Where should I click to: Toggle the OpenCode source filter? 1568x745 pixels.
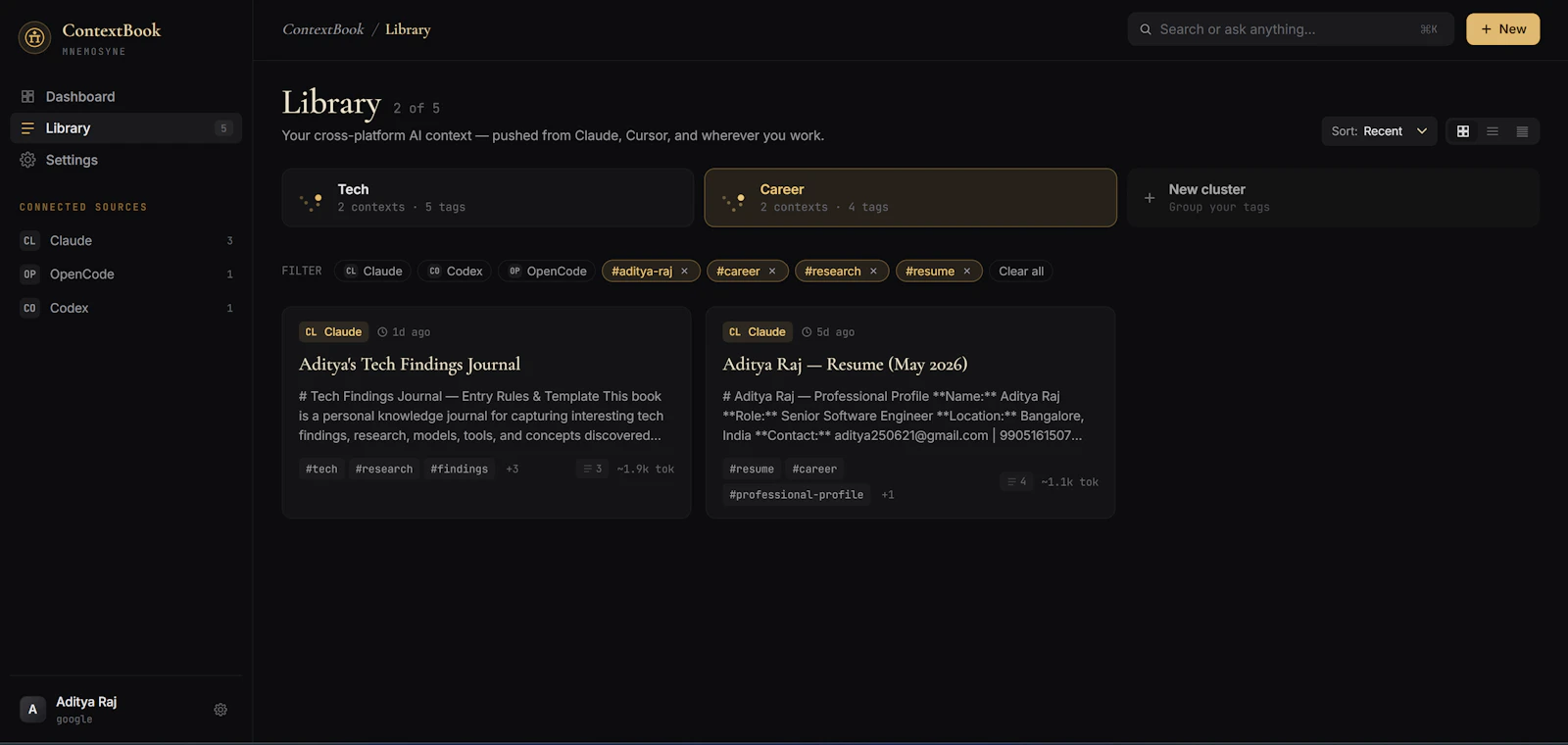click(x=548, y=272)
